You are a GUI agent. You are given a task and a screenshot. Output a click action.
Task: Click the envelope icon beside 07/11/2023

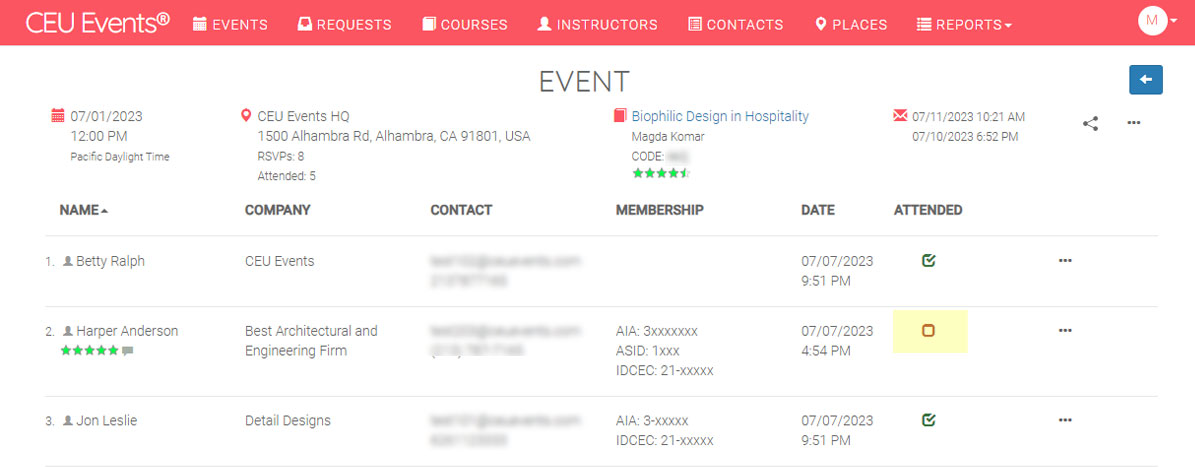pos(900,116)
